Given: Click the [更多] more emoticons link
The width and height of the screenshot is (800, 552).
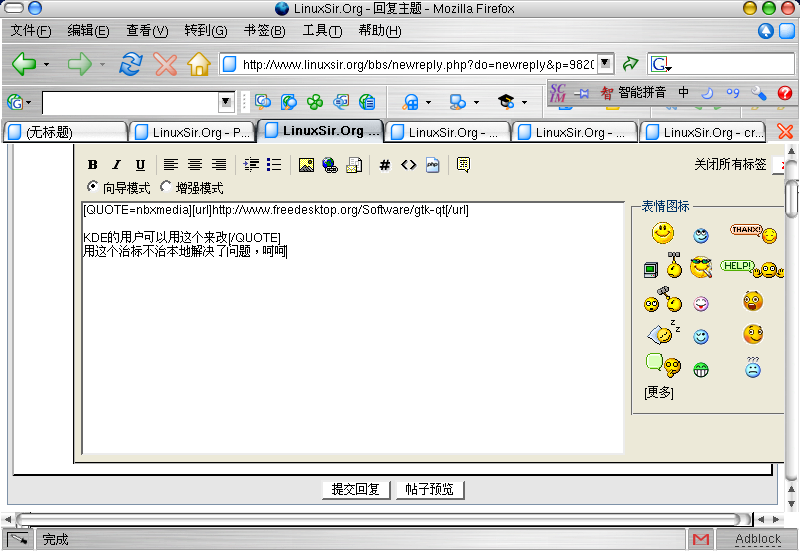Looking at the screenshot, I should (659, 392).
